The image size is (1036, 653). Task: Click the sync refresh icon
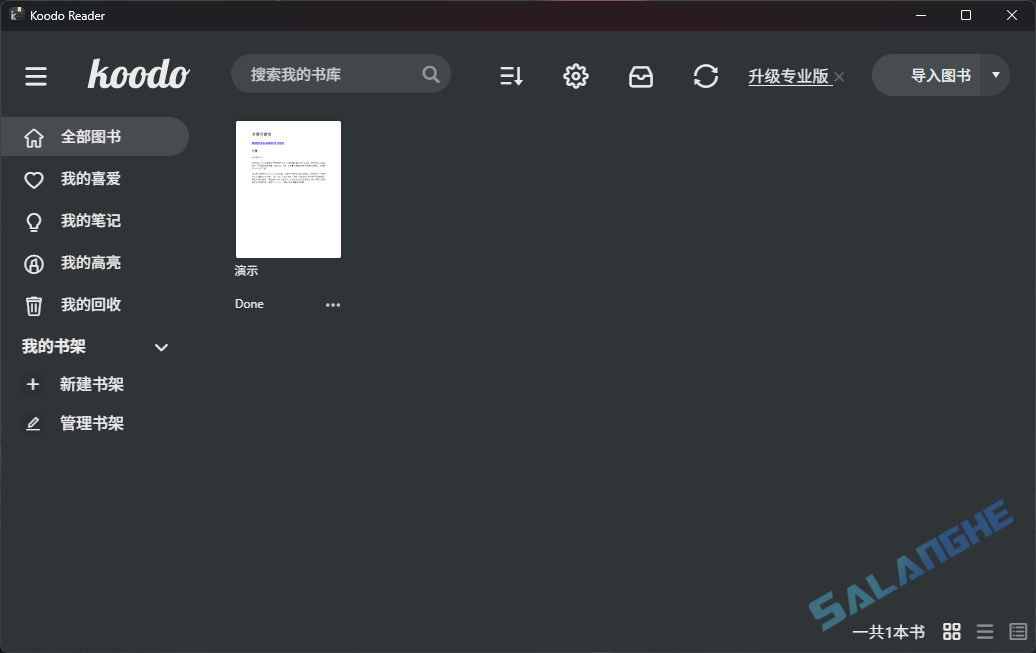[706, 75]
